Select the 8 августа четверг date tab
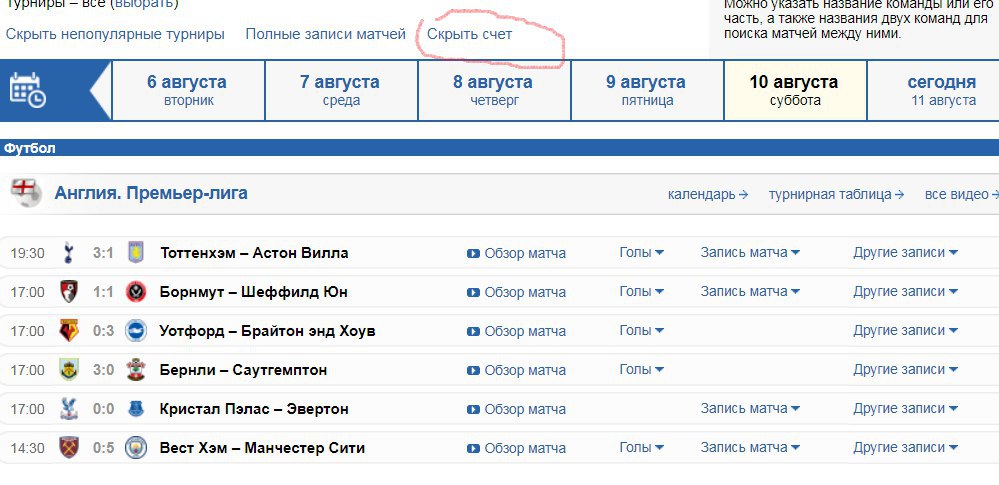The width and height of the screenshot is (999, 485). click(x=494, y=90)
